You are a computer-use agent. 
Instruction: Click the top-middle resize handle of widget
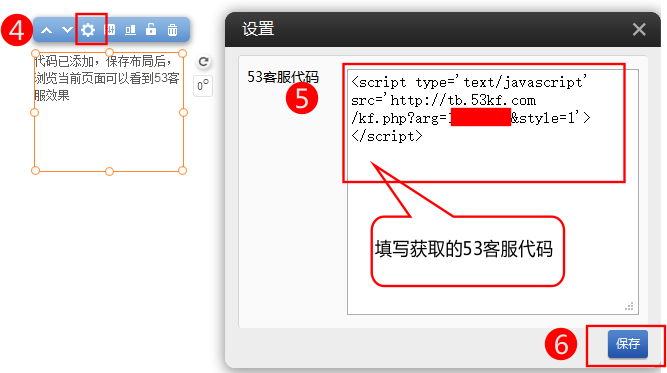click(109, 52)
